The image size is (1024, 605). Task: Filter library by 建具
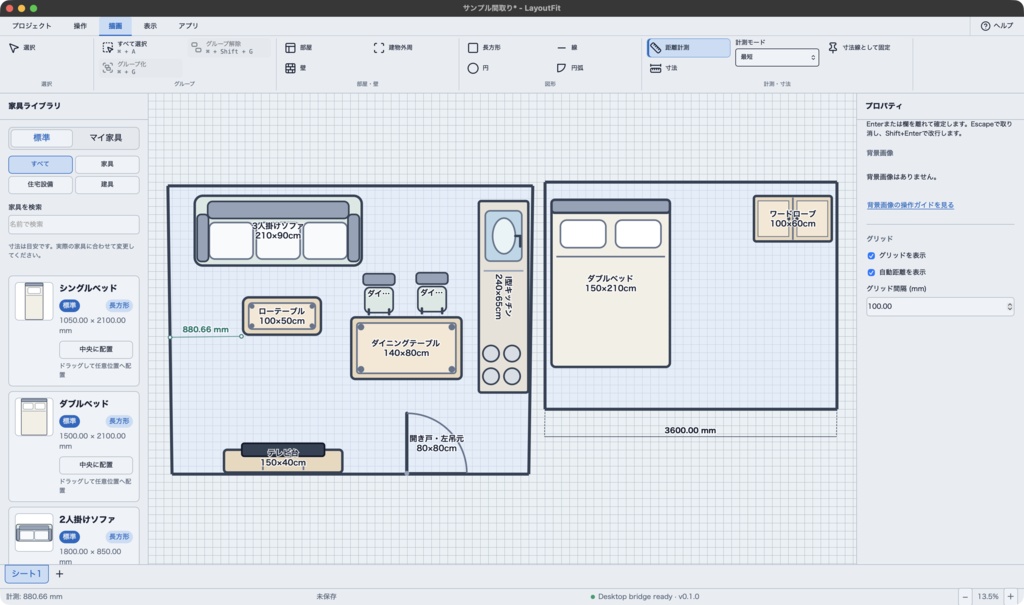coord(107,184)
